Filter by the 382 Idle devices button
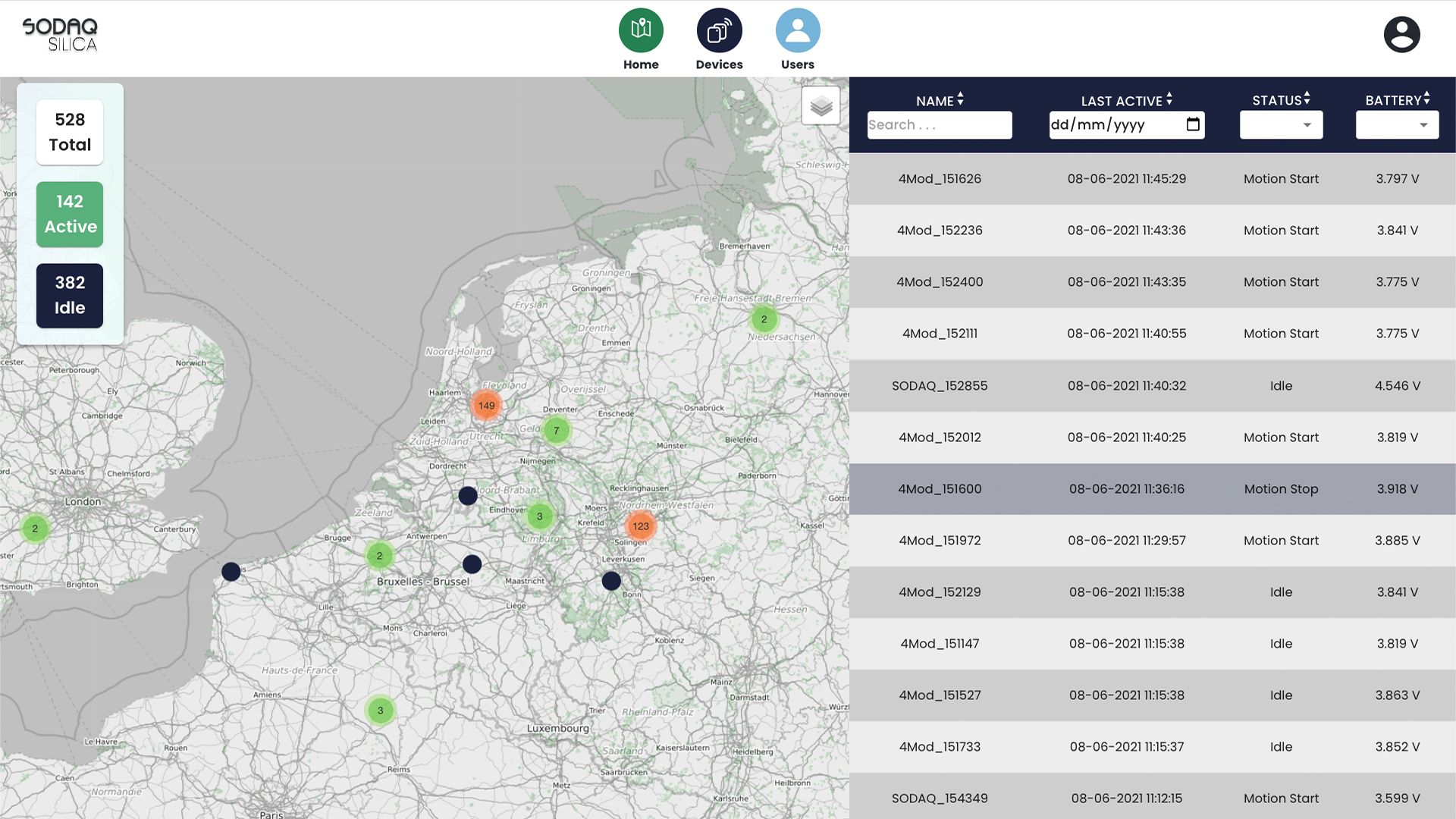This screenshot has width=1456, height=819. [70, 296]
